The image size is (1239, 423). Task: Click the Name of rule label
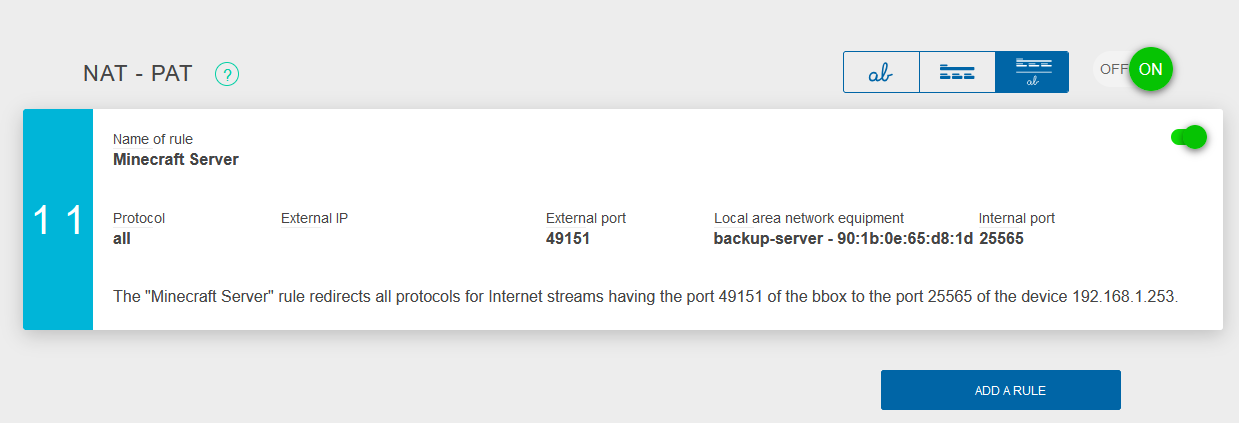pyautogui.click(x=153, y=139)
